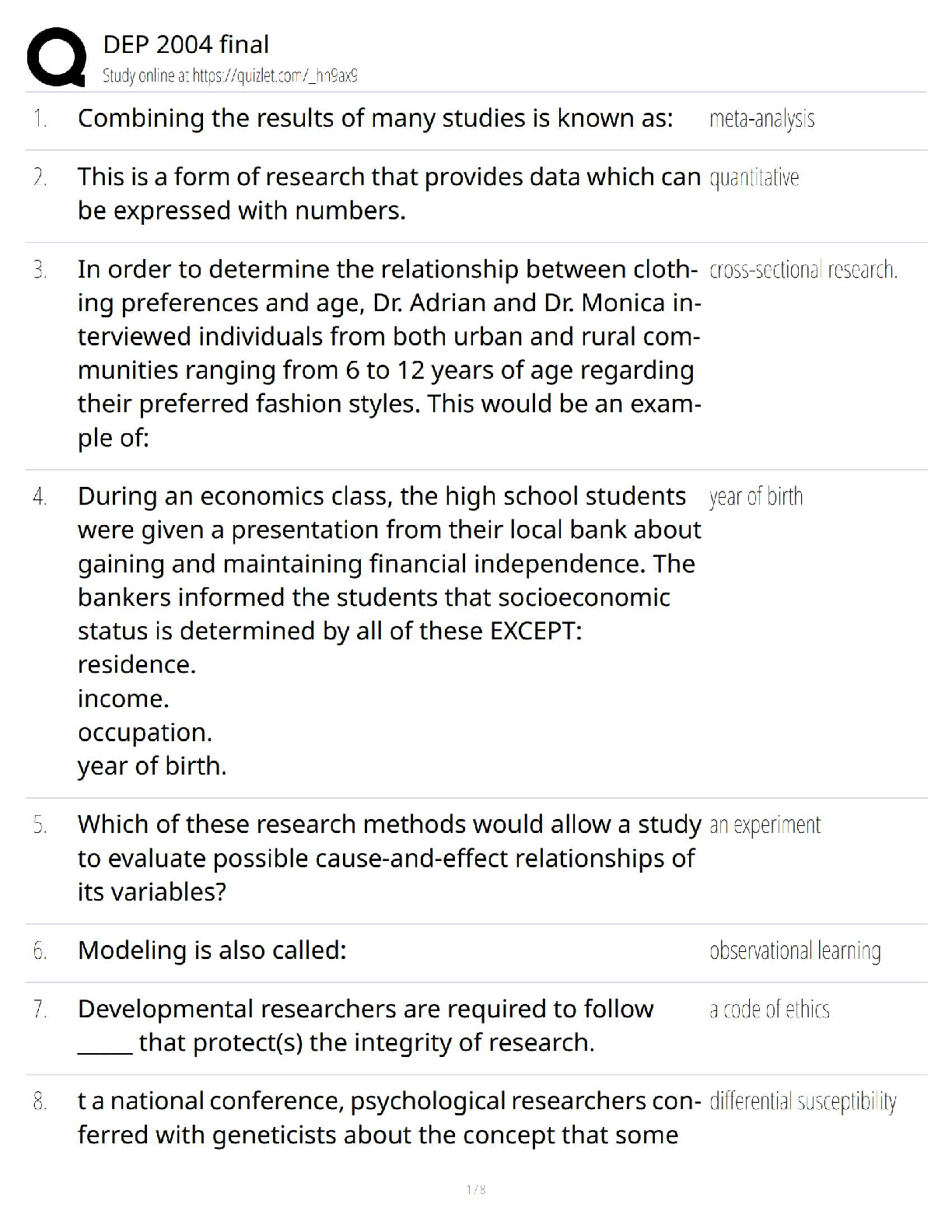Select question 4 about socioeconomic status
This screenshot has height=1232, width=952.
click(389, 563)
